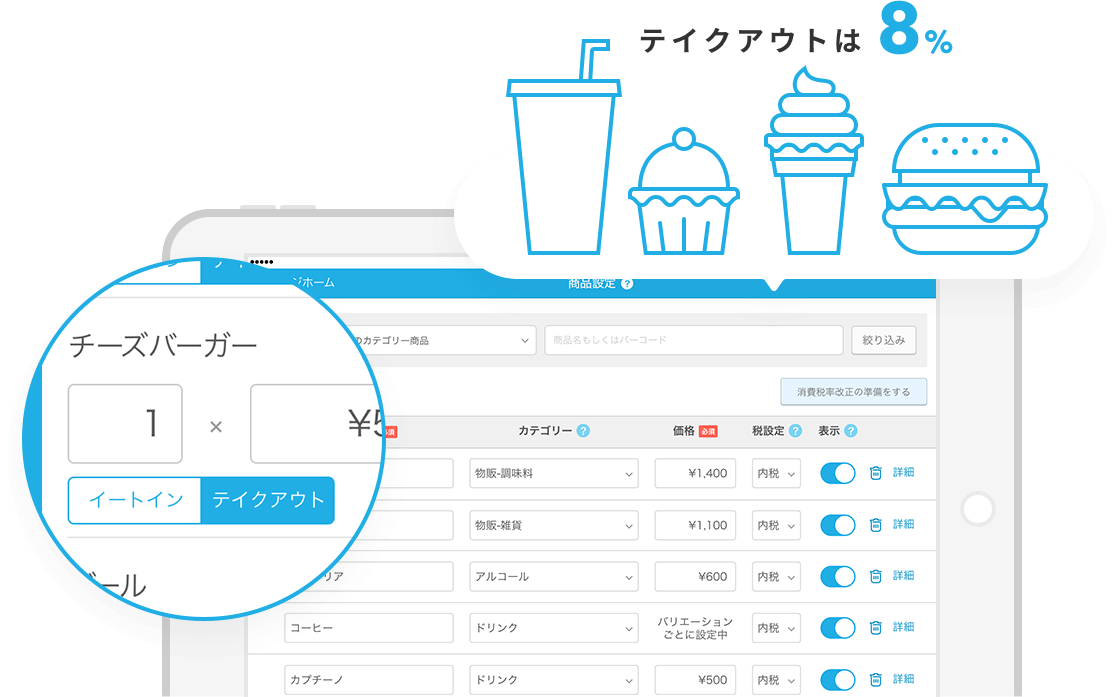The width and height of the screenshot is (1115, 697).
Task: Turn off display toggle in カプチーノ row
Action: [x=838, y=680]
